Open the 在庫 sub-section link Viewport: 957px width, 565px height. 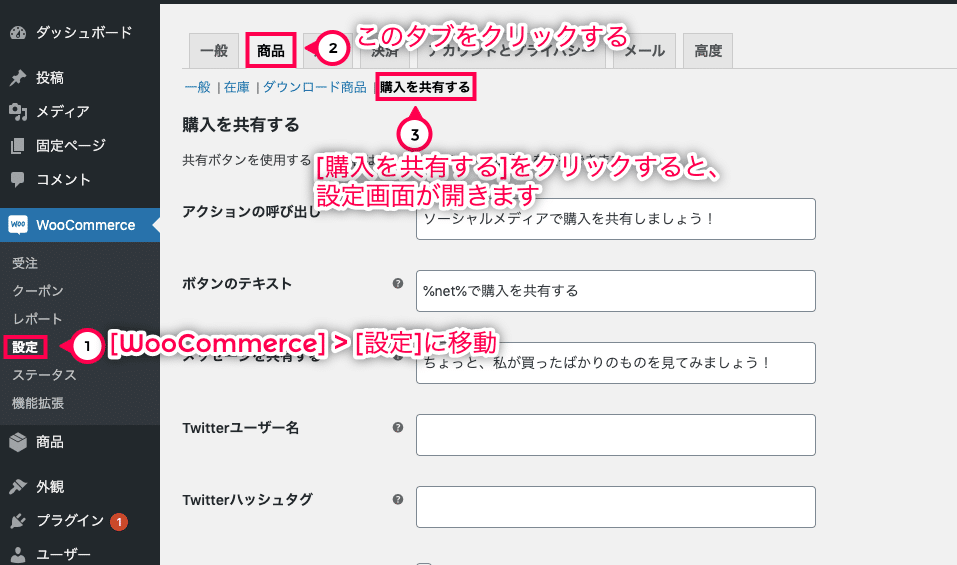(237, 87)
